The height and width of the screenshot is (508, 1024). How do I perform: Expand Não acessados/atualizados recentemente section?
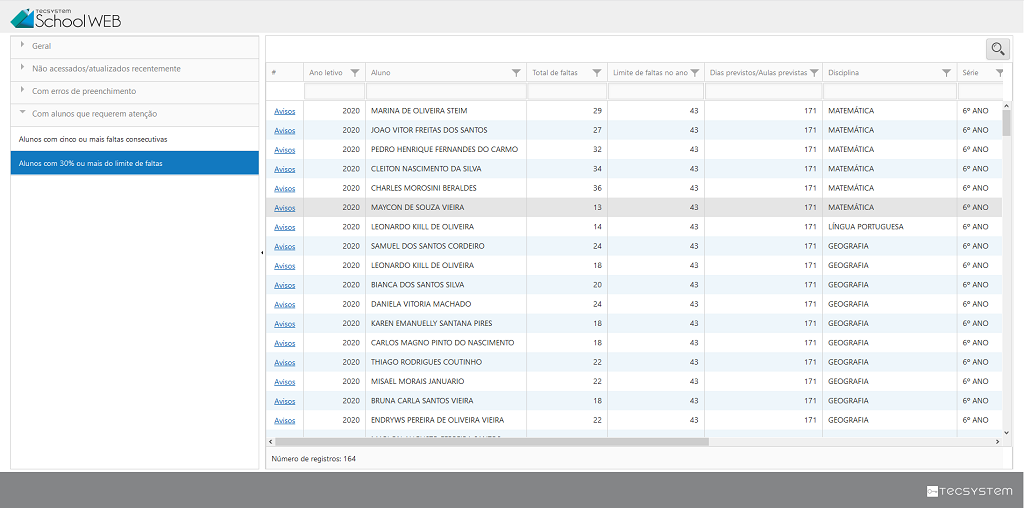(x=106, y=69)
